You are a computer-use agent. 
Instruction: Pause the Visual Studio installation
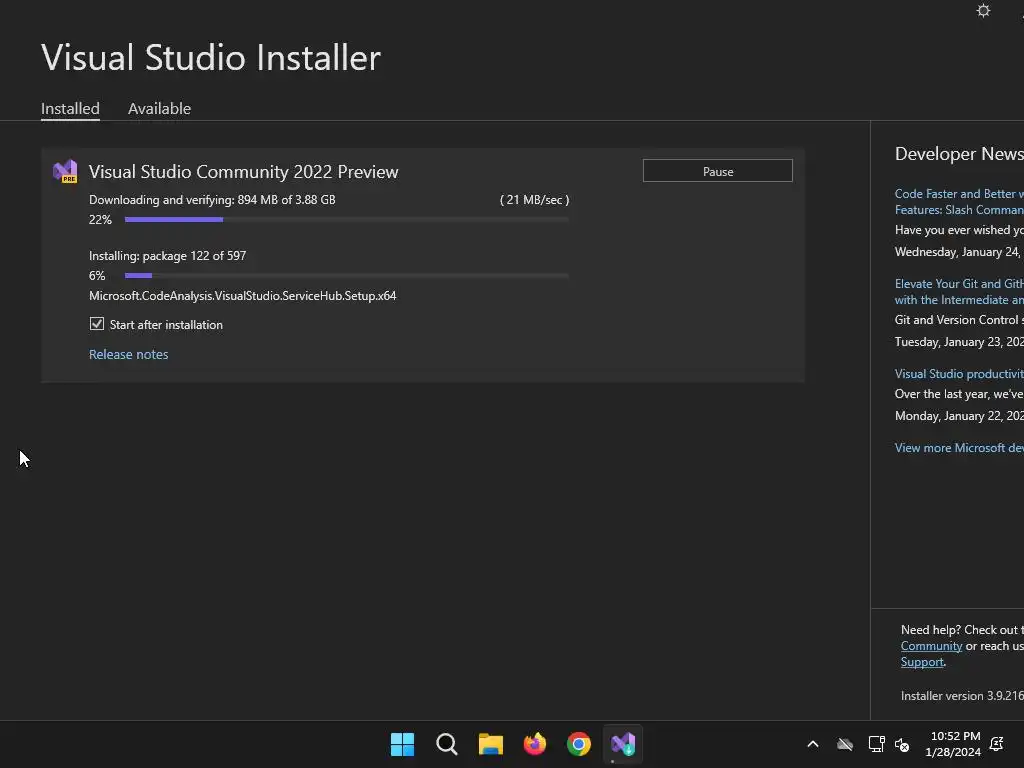pos(718,171)
